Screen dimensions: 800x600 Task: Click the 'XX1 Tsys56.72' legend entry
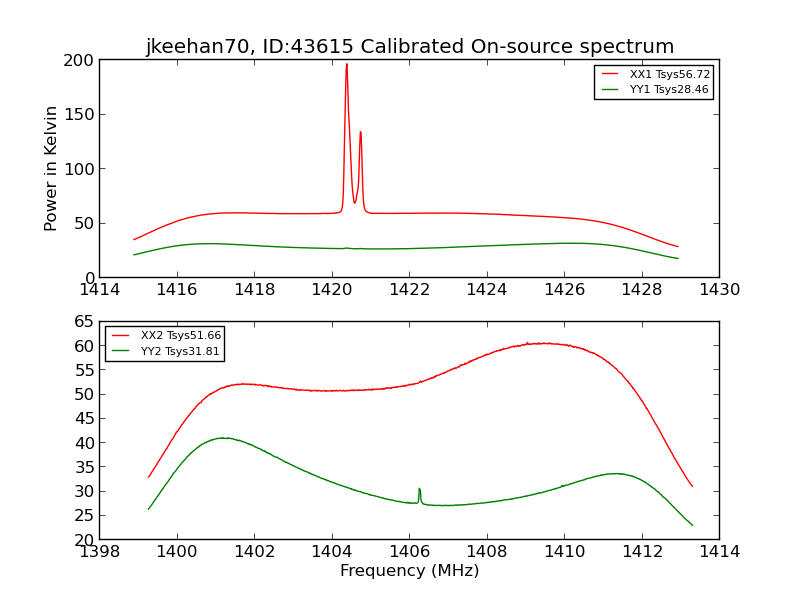(669, 74)
